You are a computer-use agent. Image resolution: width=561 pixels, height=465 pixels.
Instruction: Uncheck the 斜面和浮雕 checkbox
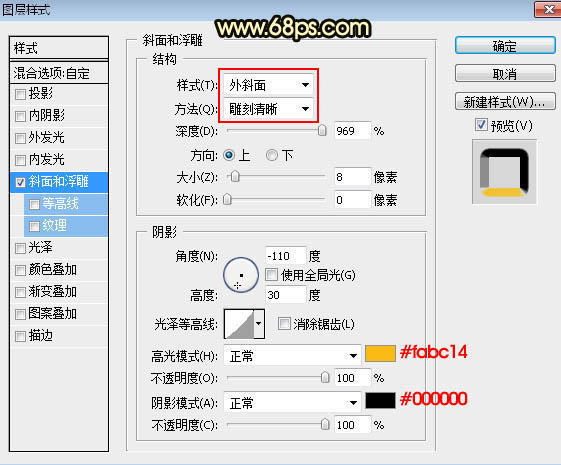20,182
